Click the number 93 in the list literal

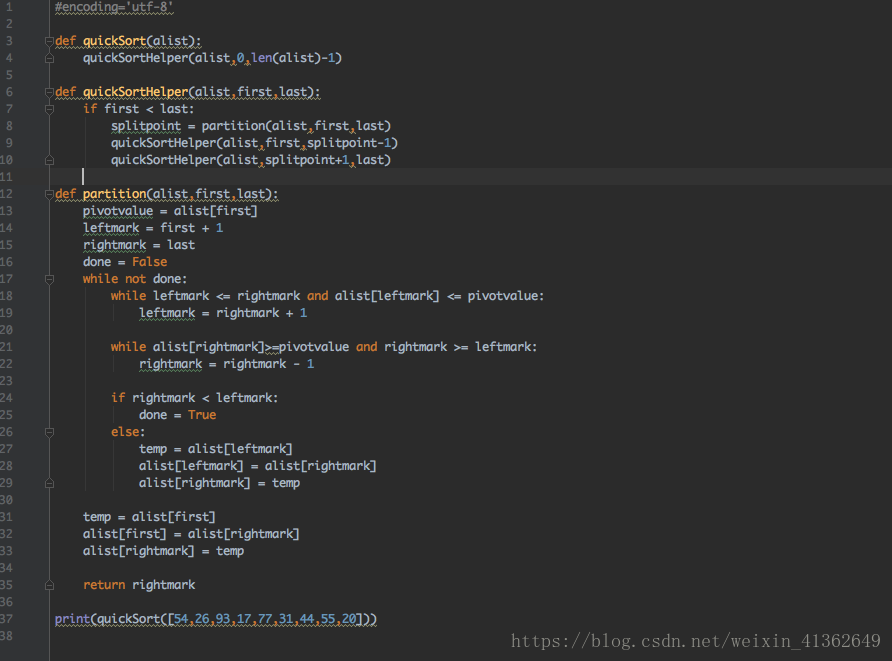[222, 619]
